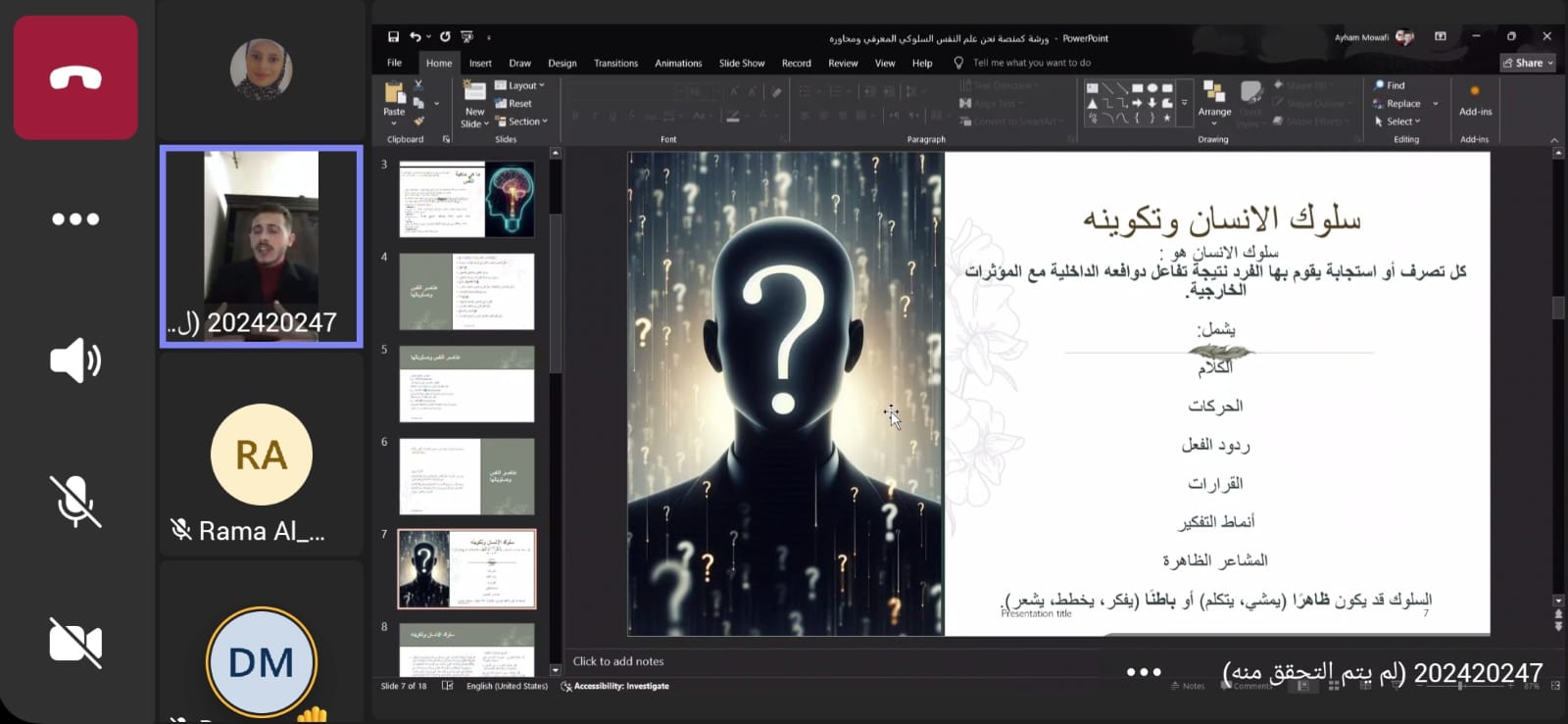Expand the Layout dropdown
1568x724 pixels.
519,85
